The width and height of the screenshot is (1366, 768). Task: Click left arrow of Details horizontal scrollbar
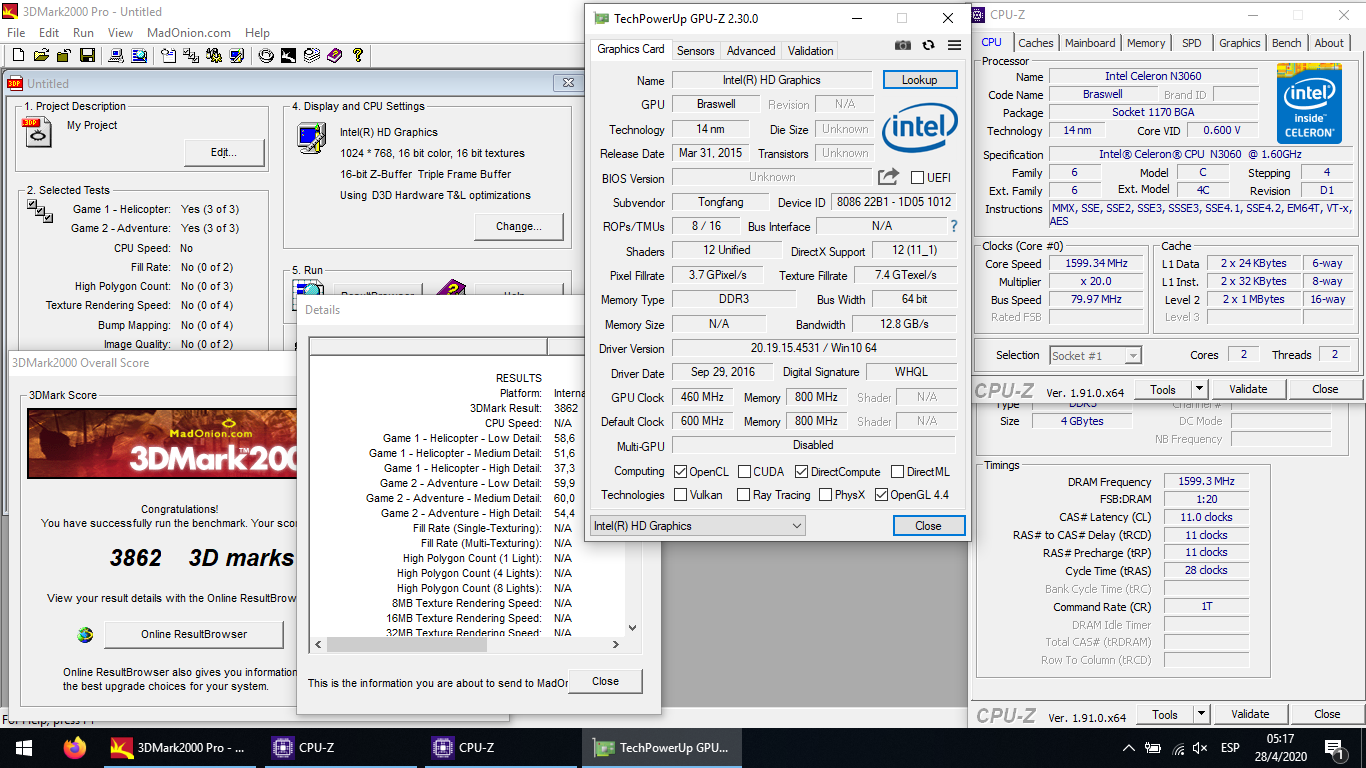tap(318, 645)
